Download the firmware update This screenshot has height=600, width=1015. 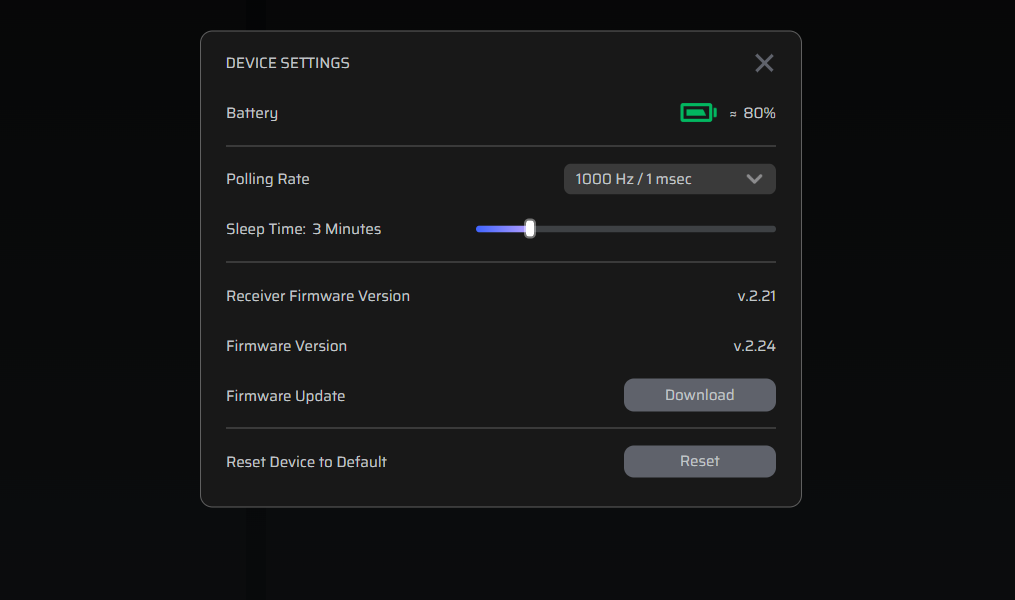pyautogui.click(x=699, y=395)
